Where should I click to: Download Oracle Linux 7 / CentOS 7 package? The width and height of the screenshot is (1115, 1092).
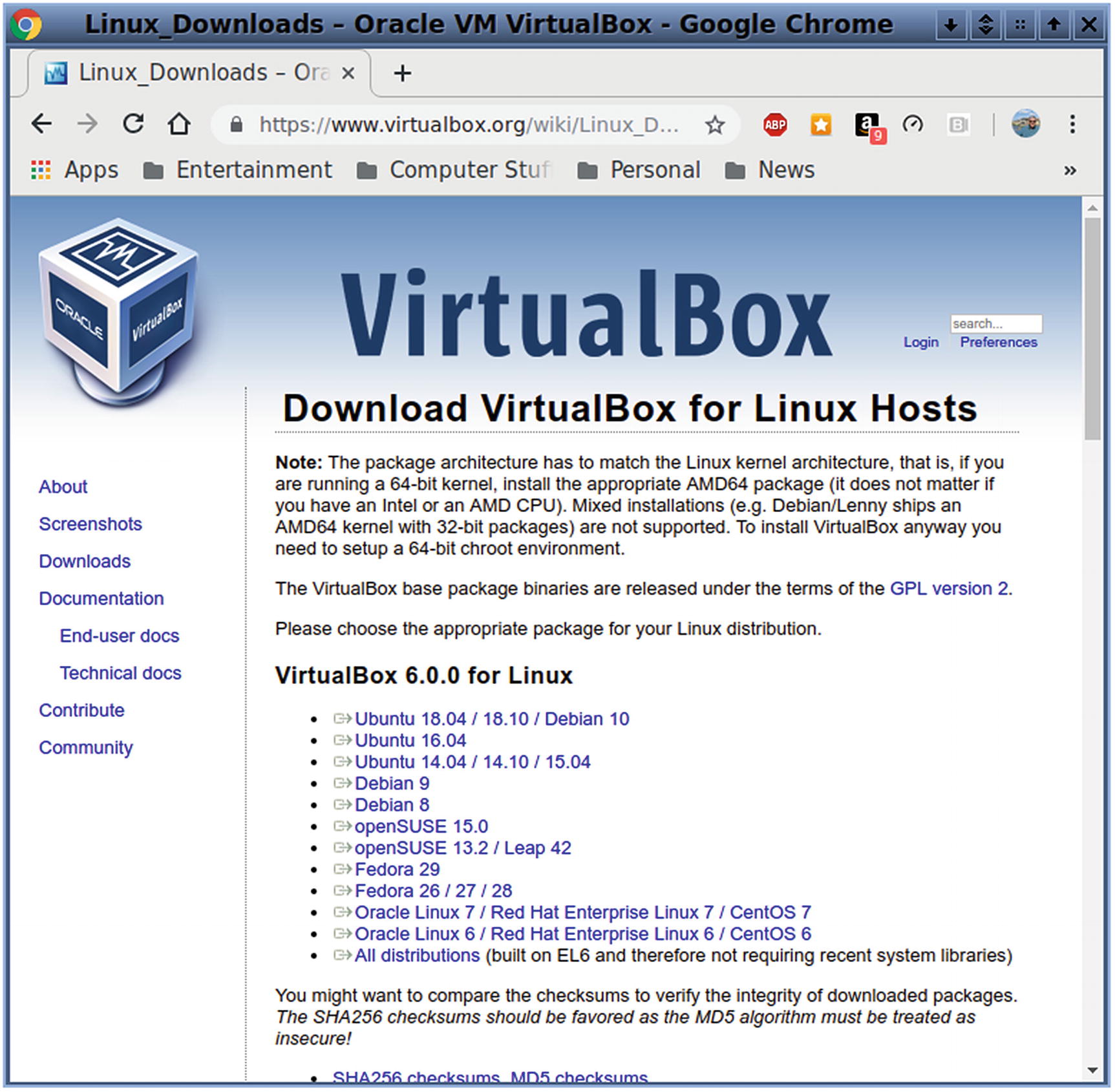pos(582,912)
